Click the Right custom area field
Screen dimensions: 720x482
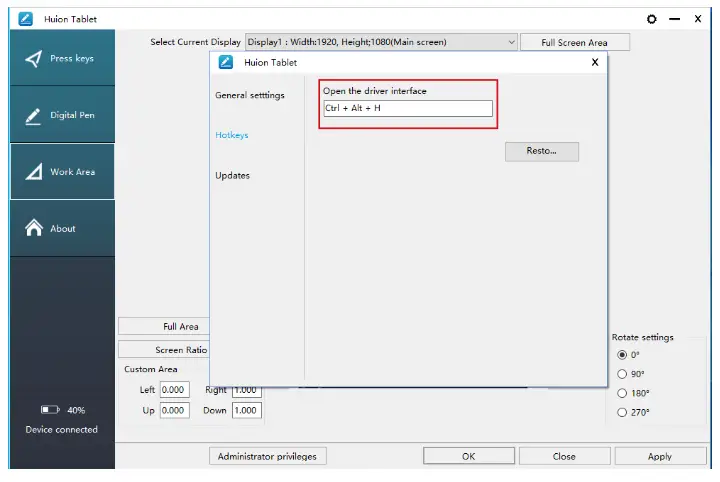click(247, 392)
